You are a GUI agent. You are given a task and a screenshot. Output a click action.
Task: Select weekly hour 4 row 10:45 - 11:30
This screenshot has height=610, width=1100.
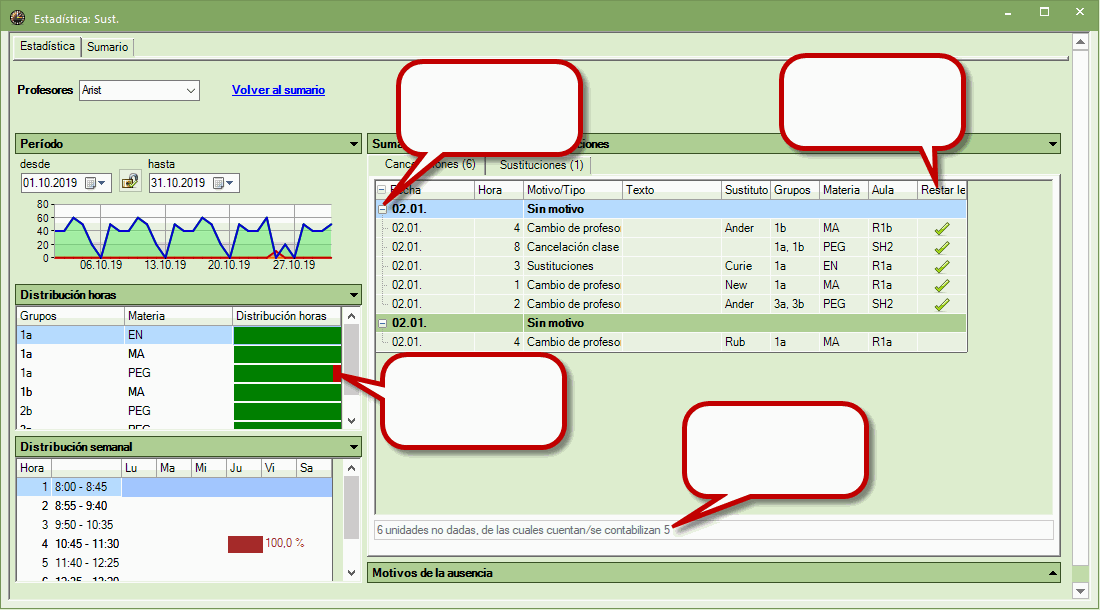tap(175, 544)
